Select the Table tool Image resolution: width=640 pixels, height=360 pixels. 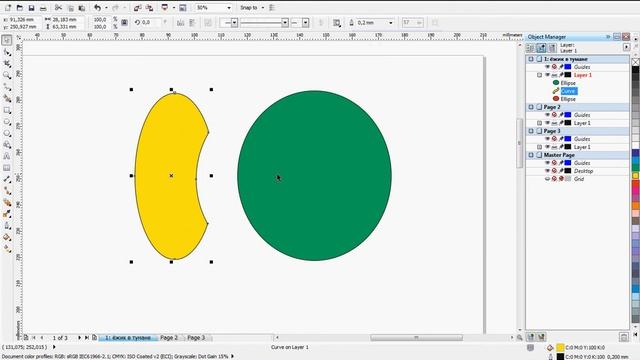pos(7,168)
